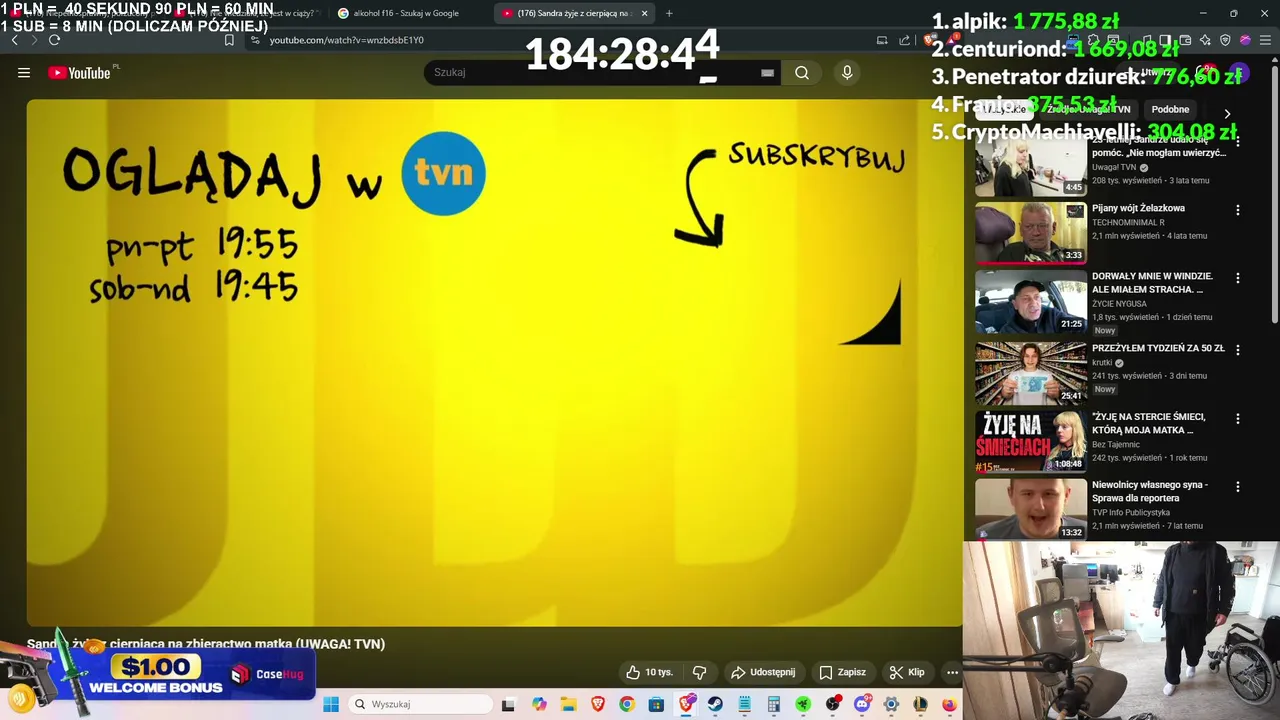Click the TVN logo in the video end screen
The height and width of the screenshot is (720, 1280).
pyautogui.click(x=443, y=173)
